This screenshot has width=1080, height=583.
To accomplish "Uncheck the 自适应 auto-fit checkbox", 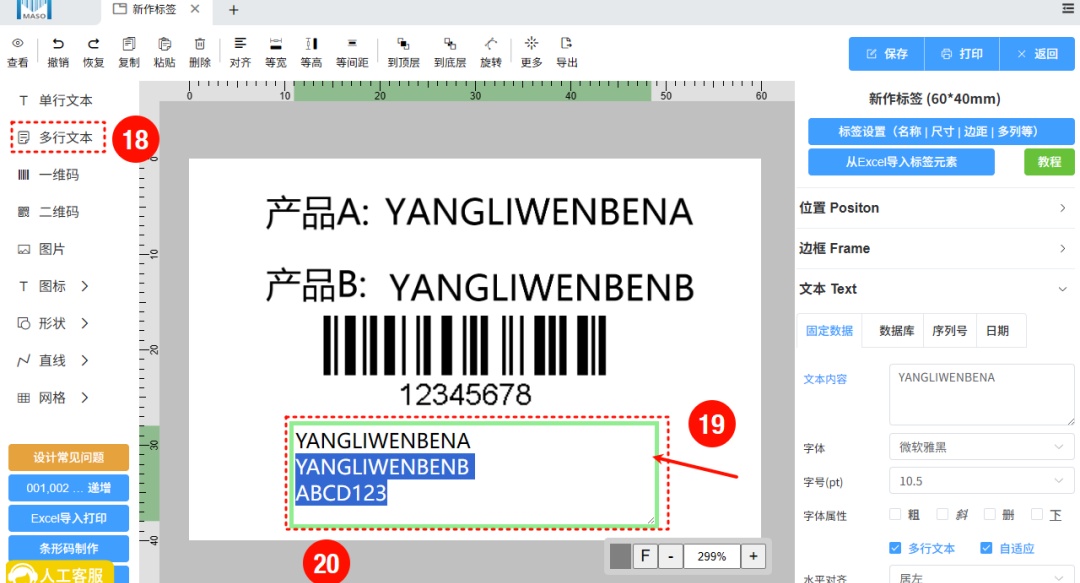I will pos(986,548).
